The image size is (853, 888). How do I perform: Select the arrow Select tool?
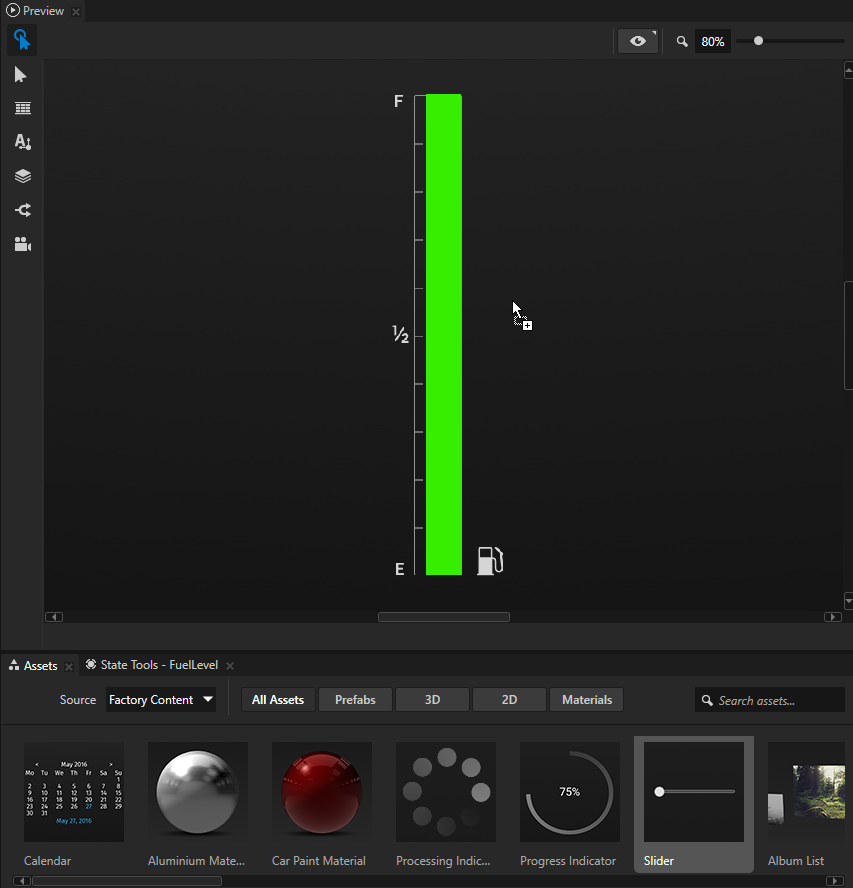(x=21, y=75)
